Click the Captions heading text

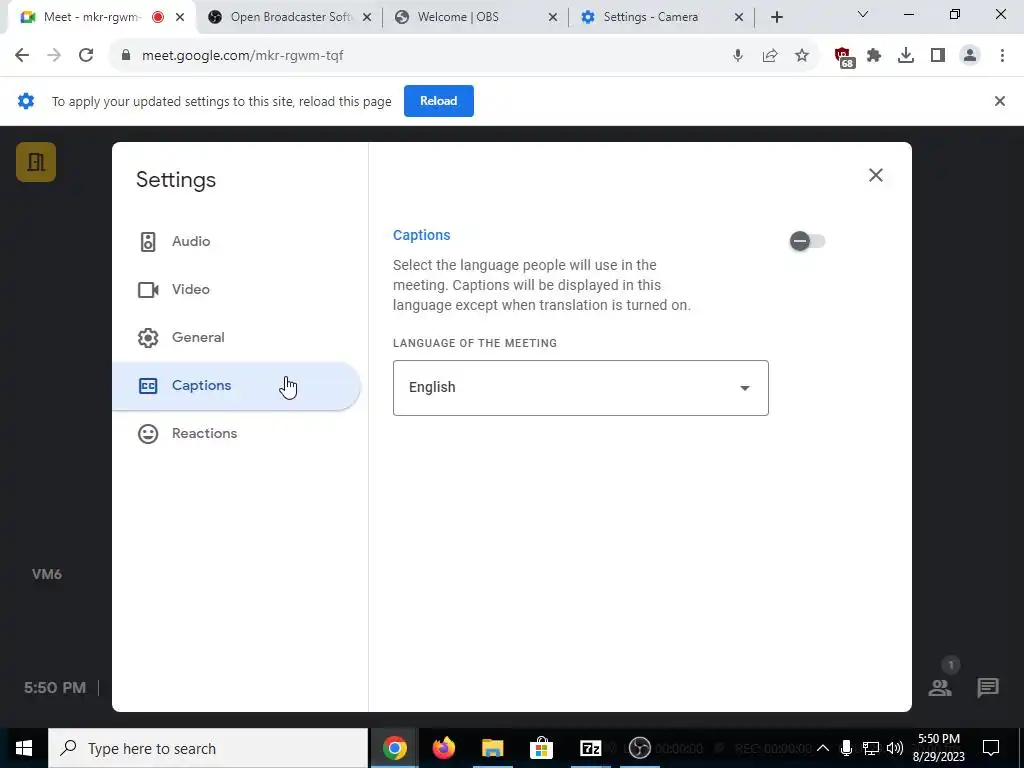(x=421, y=235)
